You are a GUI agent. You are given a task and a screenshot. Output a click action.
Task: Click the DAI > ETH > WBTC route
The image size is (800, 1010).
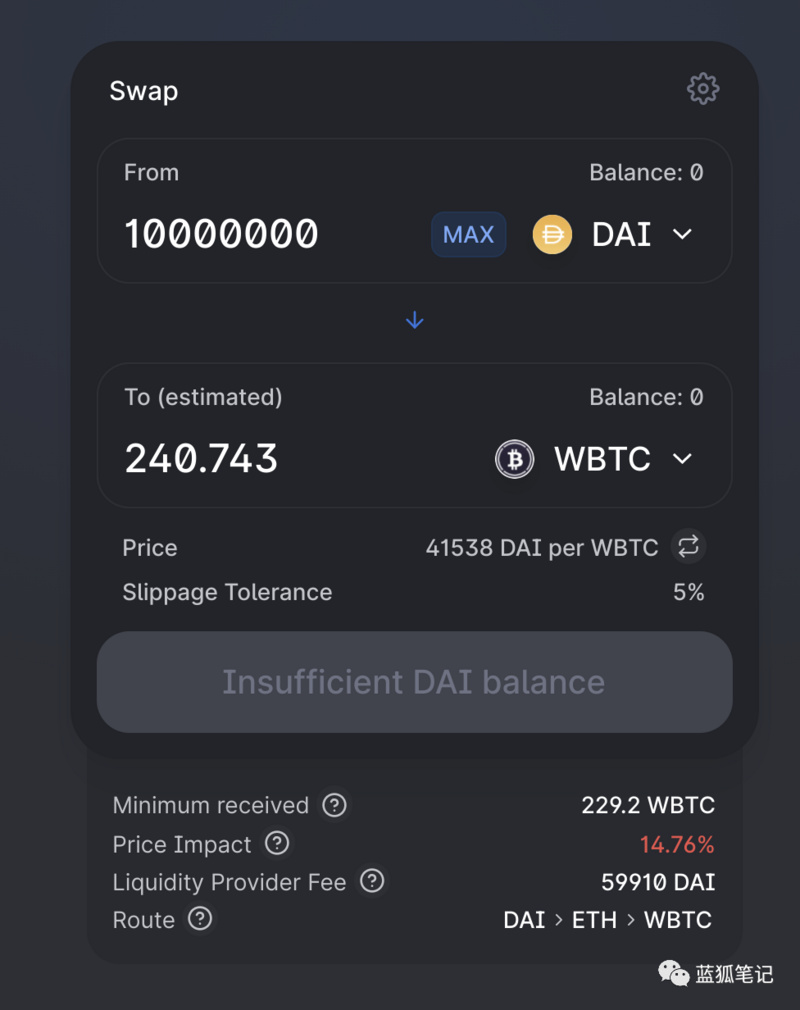(607, 920)
